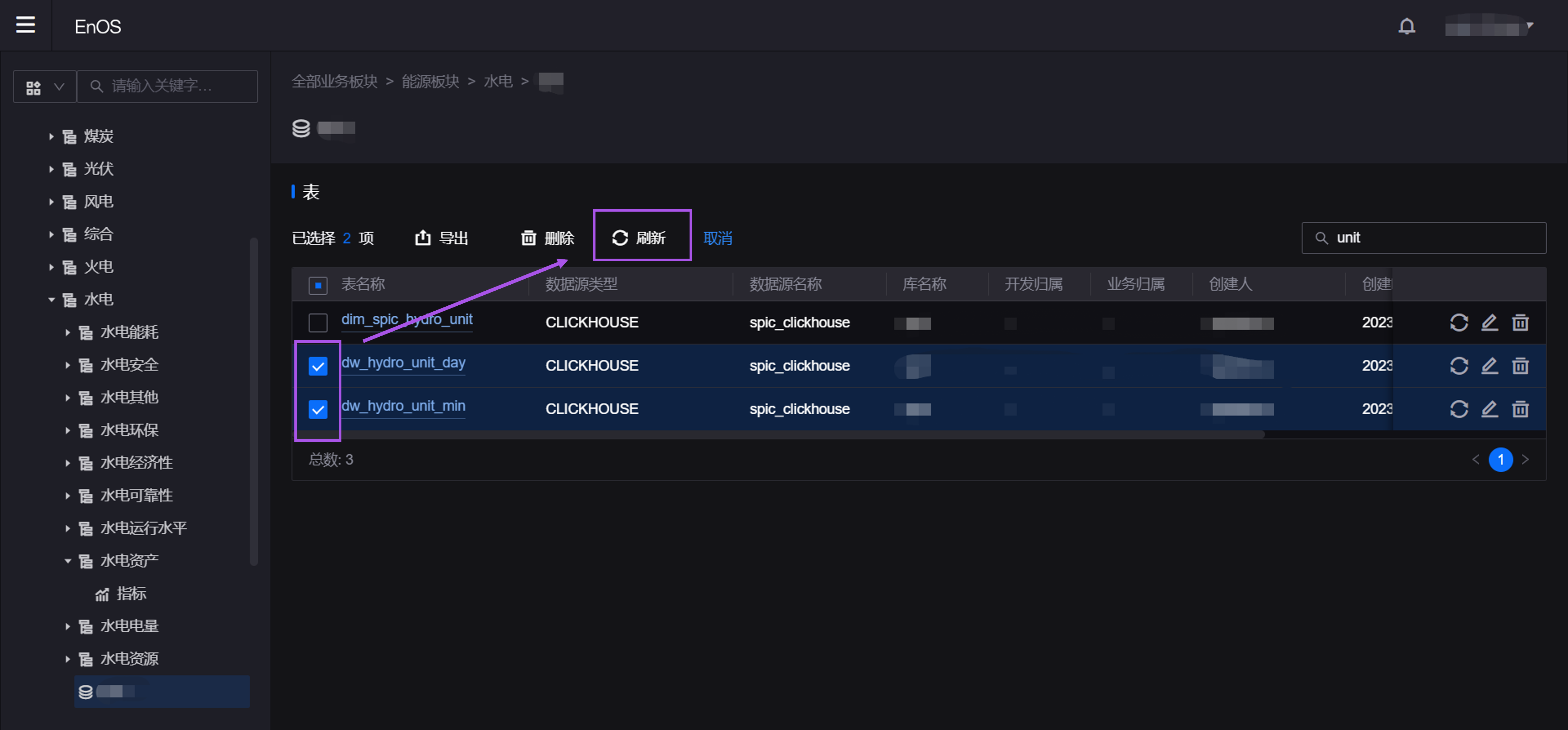The image size is (1568, 730).
Task: Expand the 综合 tree node
Action: tap(51, 235)
